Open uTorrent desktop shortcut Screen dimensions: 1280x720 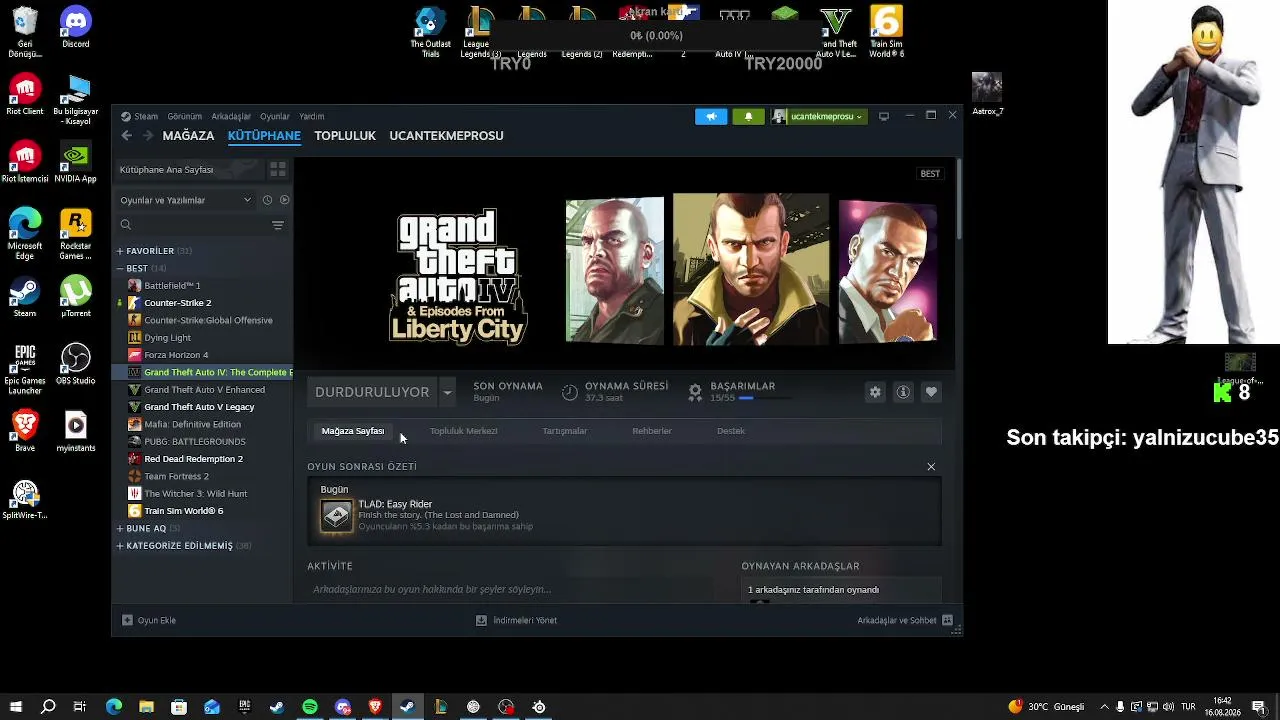click(x=76, y=296)
